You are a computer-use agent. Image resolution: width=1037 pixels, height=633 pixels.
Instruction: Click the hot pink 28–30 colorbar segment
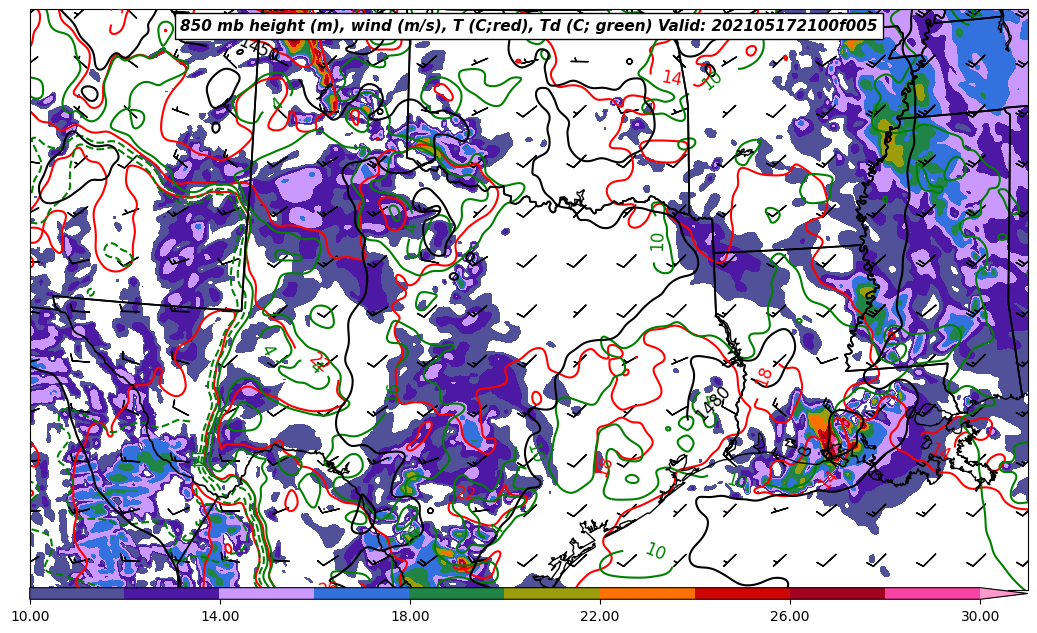click(932, 593)
